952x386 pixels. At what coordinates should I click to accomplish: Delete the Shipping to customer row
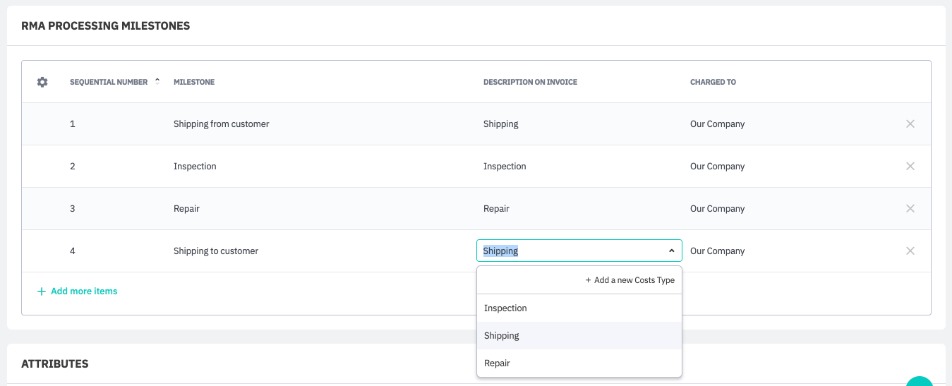[910, 251]
